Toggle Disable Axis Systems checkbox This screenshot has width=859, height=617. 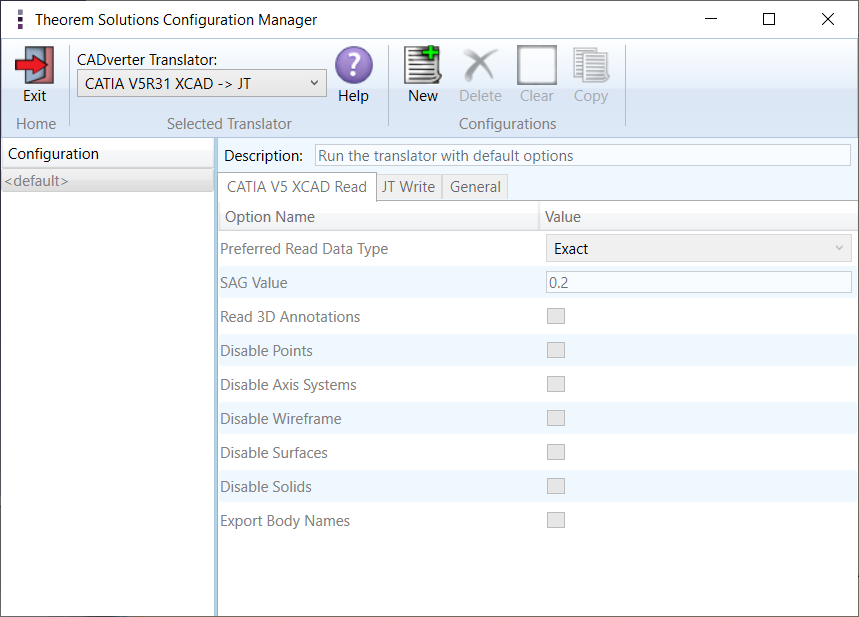coord(556,384)
